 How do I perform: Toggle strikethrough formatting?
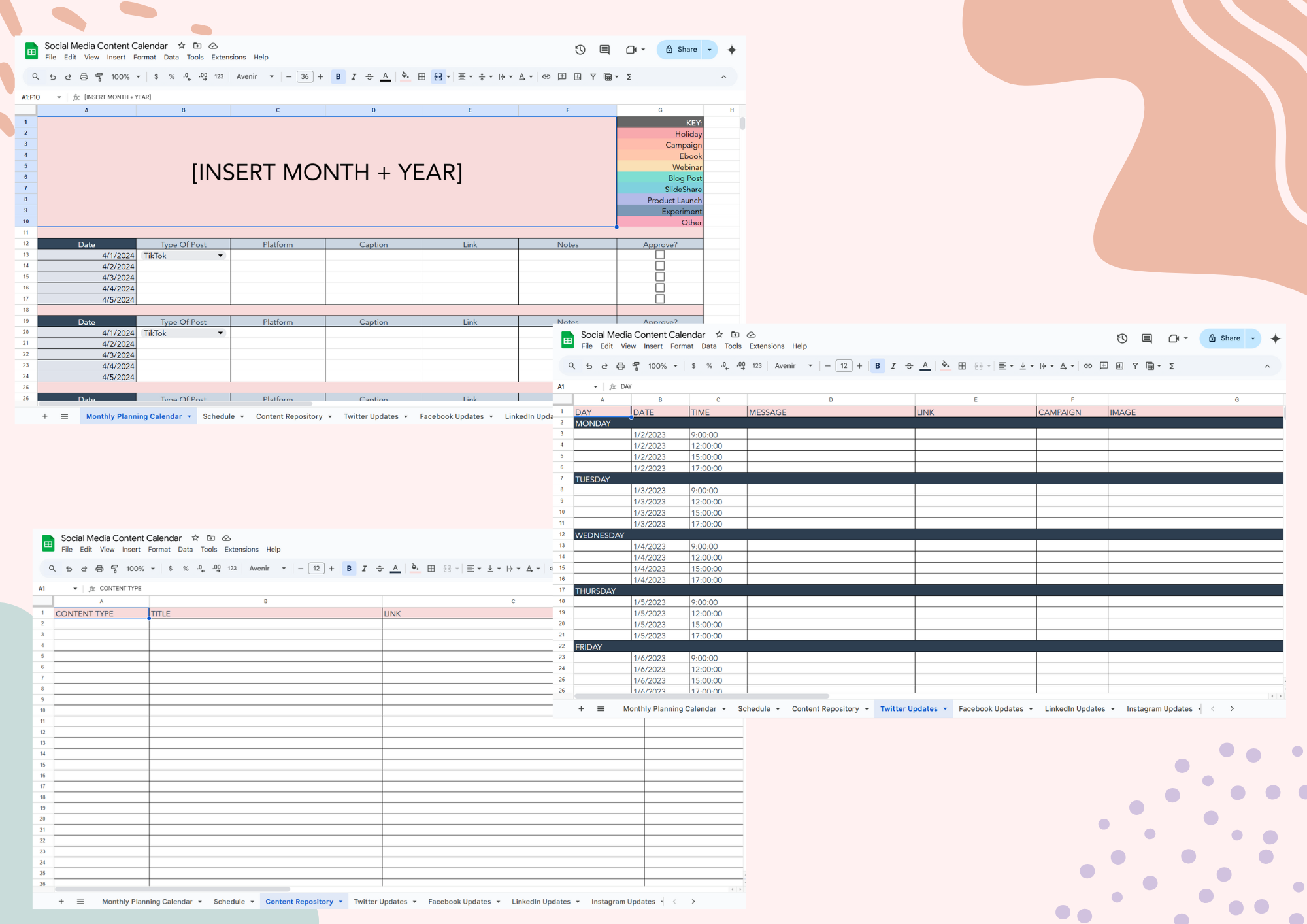point(369,76)
